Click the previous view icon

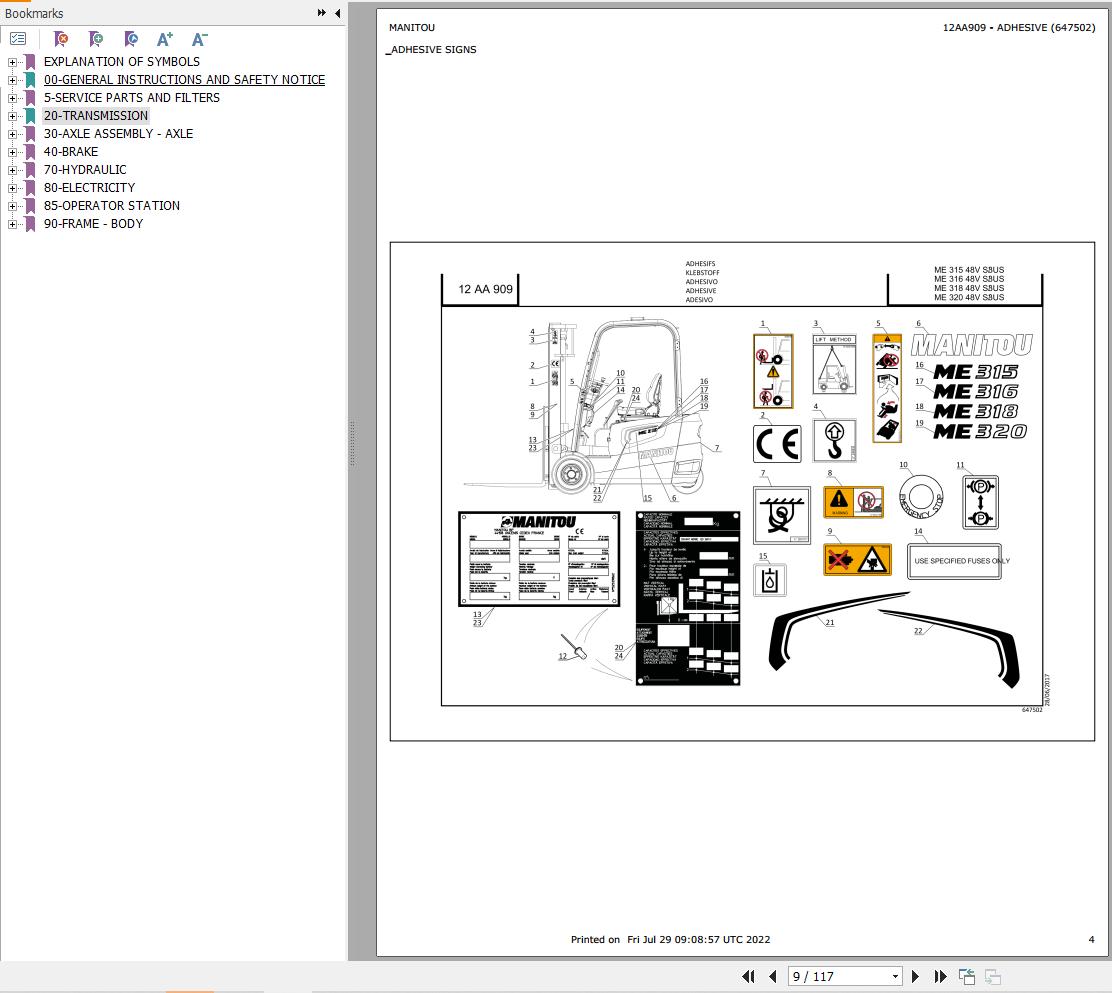pos(967,977)
